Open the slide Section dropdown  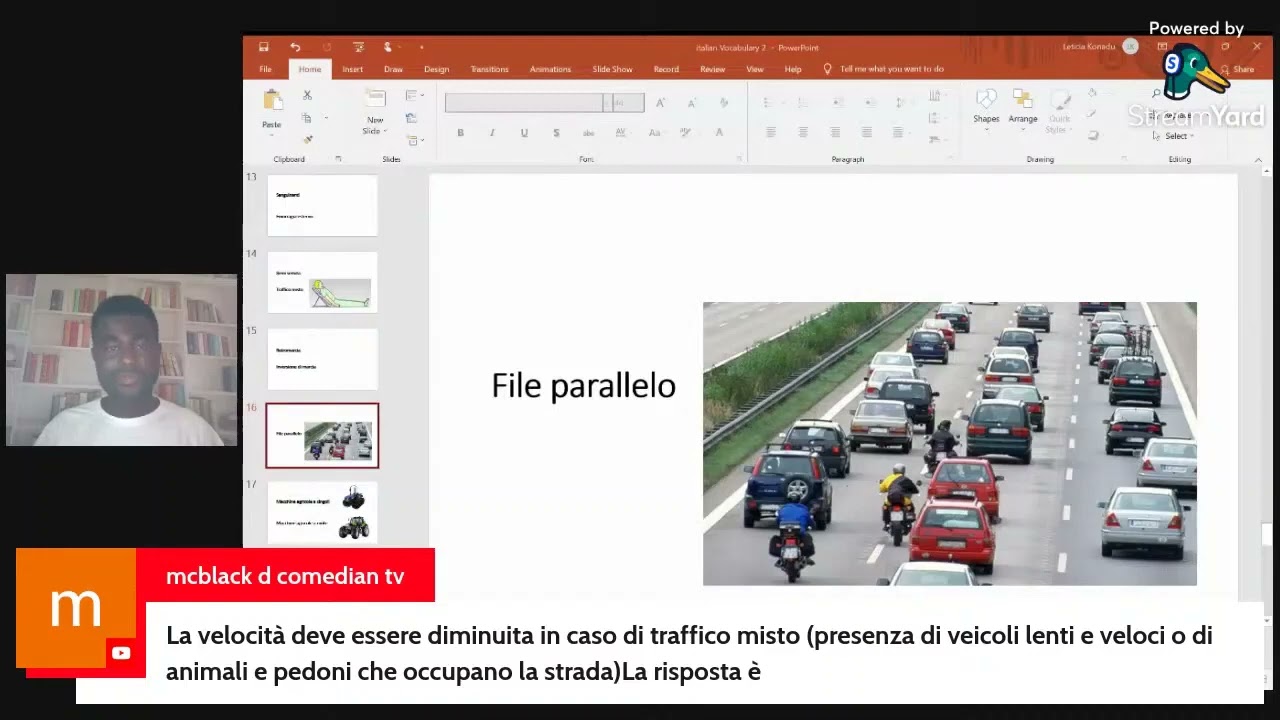(x=412, y=140)
